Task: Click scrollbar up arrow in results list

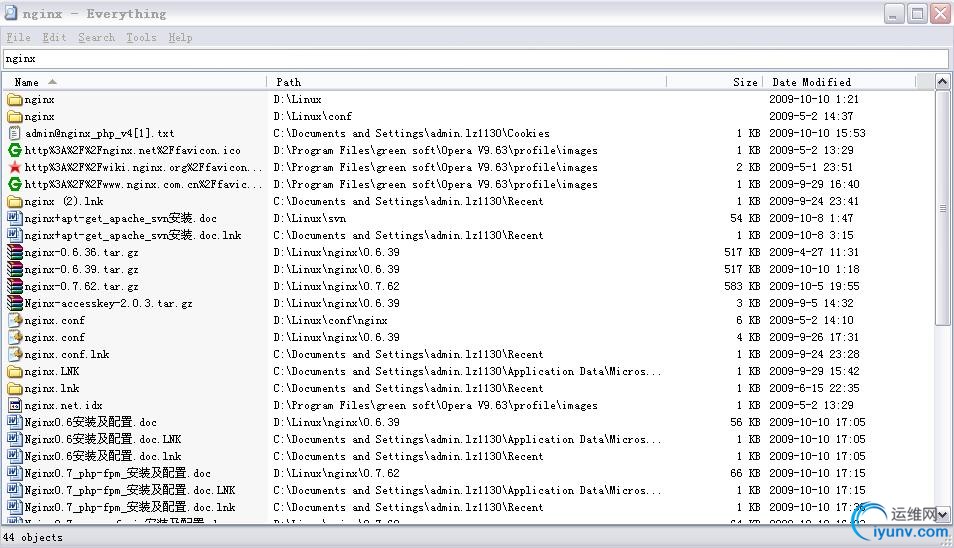Action: coord(942,82)
